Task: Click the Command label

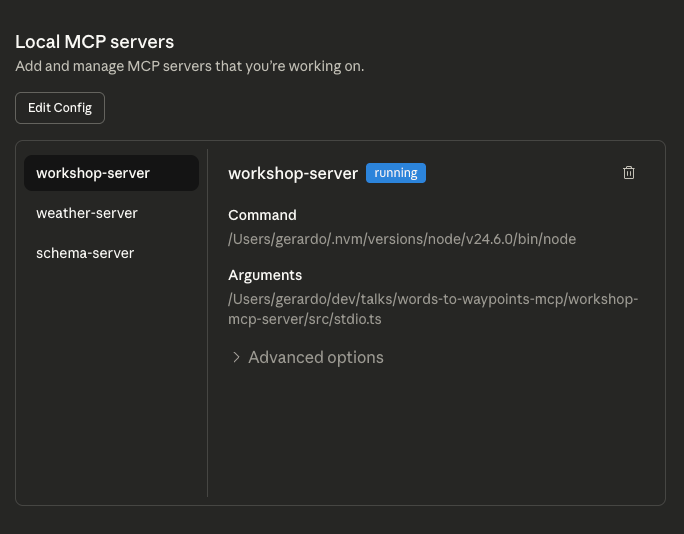Action: pyautogui.click(x=262, y=215)
